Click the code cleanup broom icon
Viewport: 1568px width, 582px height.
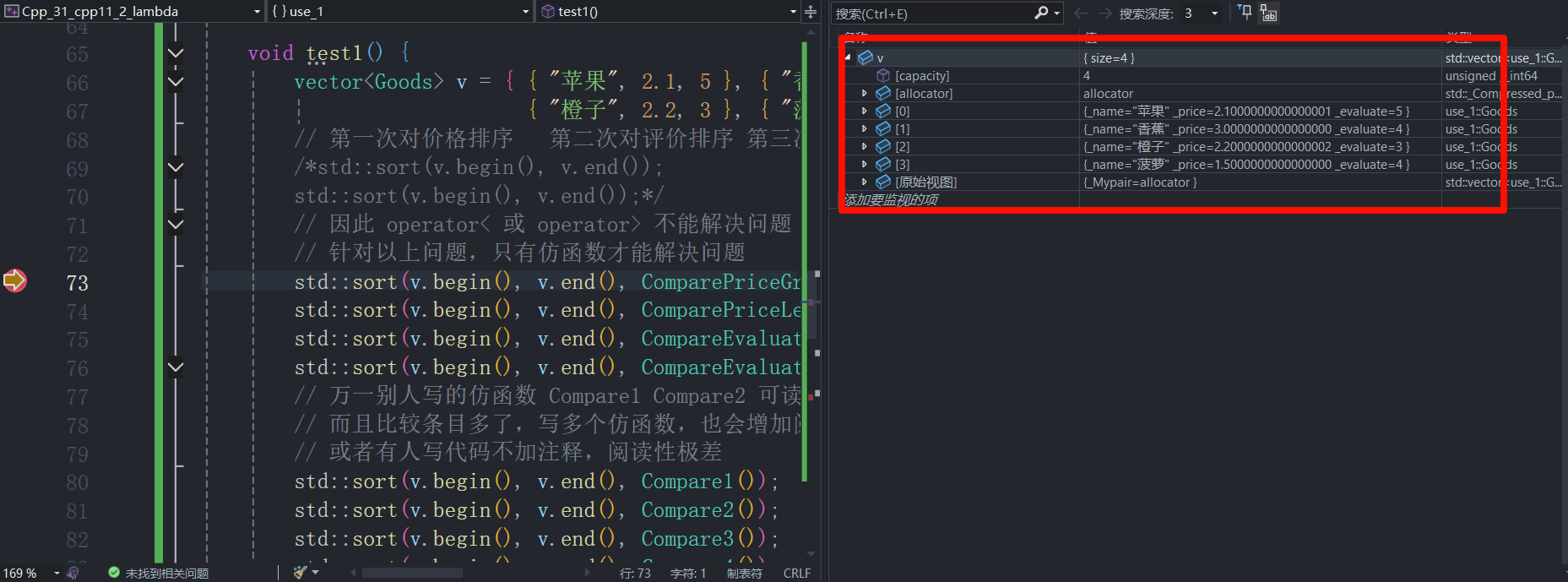pos(300,573)
